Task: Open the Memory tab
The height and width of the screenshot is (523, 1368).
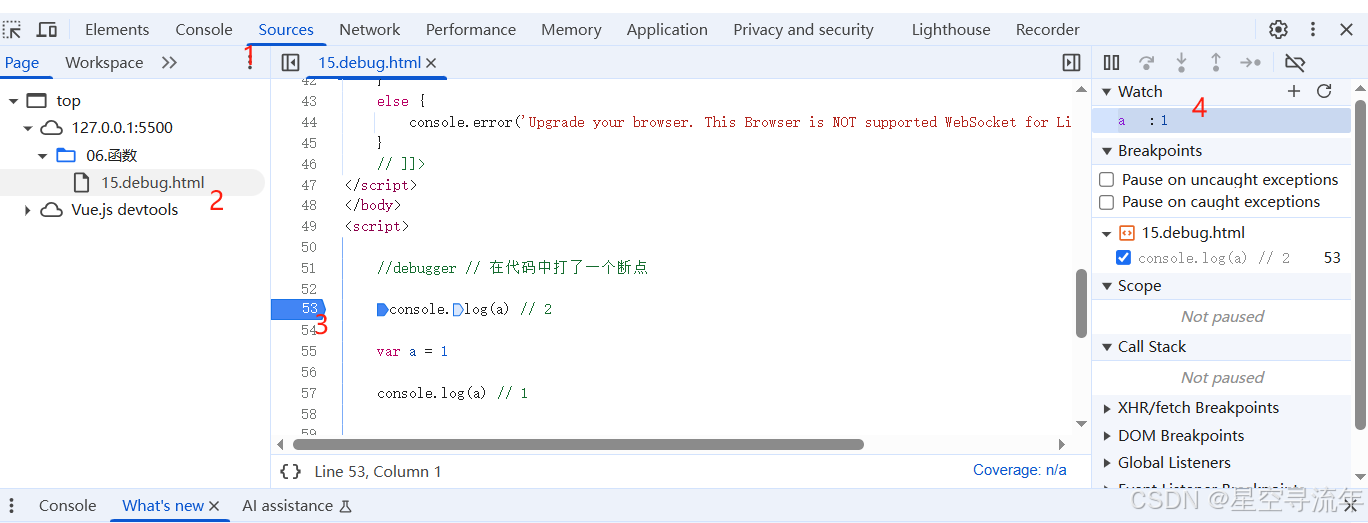Action: [571, 29]
